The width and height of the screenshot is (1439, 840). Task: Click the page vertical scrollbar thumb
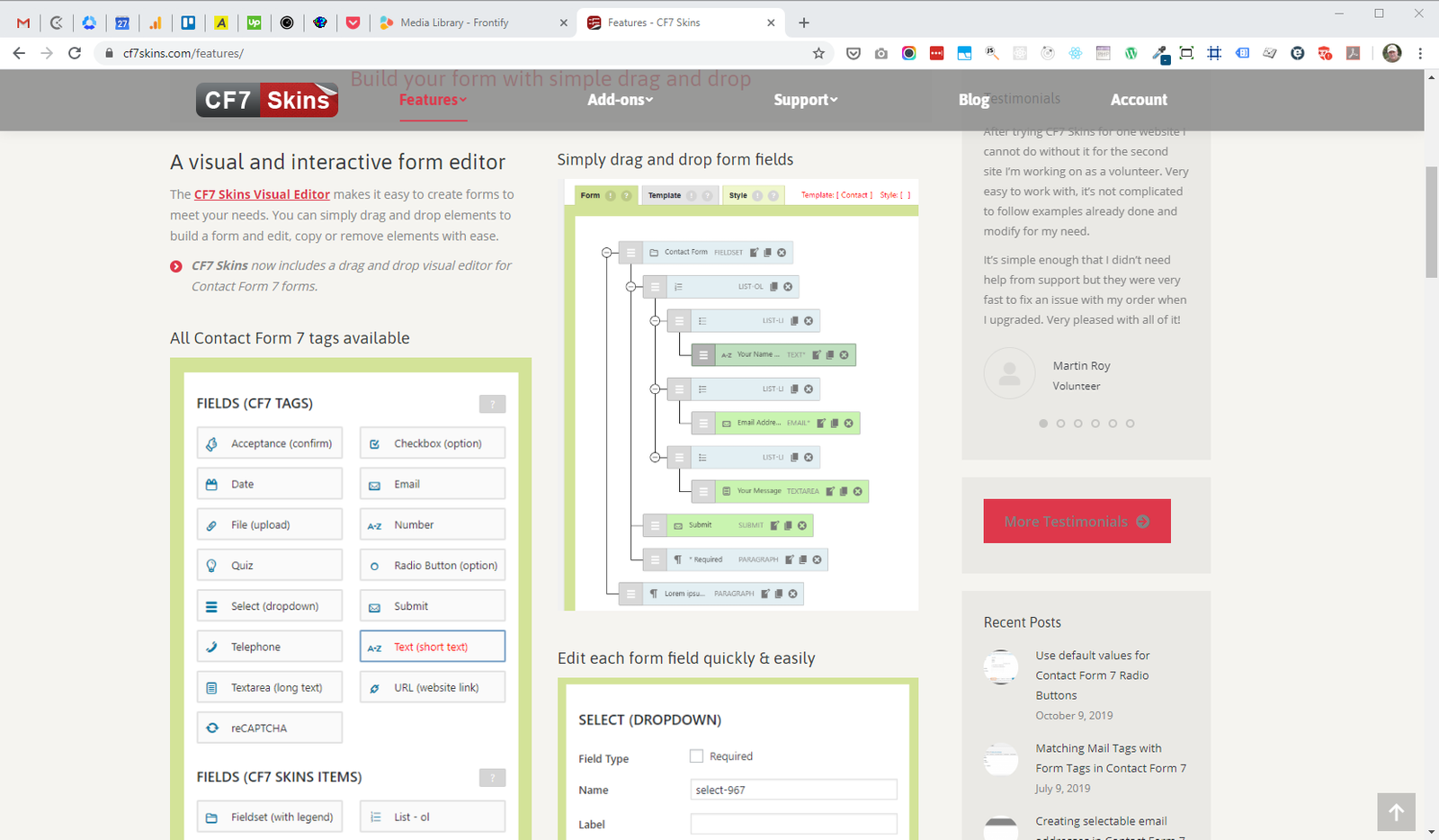point(1431,222)
